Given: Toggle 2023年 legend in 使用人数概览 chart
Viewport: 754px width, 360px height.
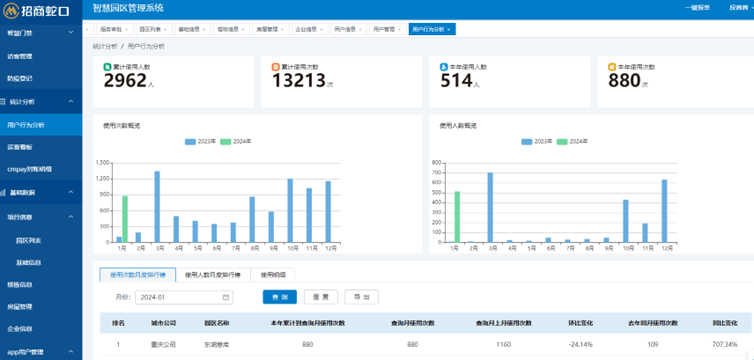Looking at the screenshot, I should 536,142.
